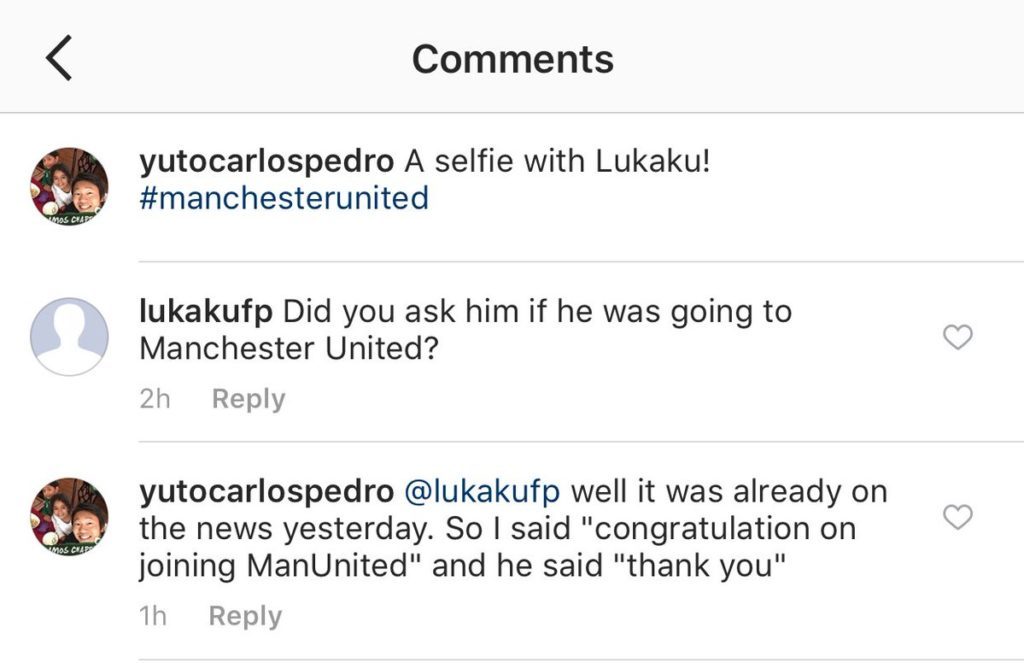
Task: Select the "A selfie with Lukaku!" caption text
Action: pyautogui.click(x=556, y=161)
